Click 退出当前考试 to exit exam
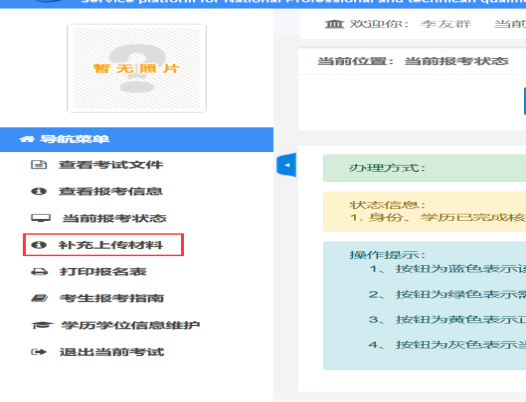 coord(112,352)
